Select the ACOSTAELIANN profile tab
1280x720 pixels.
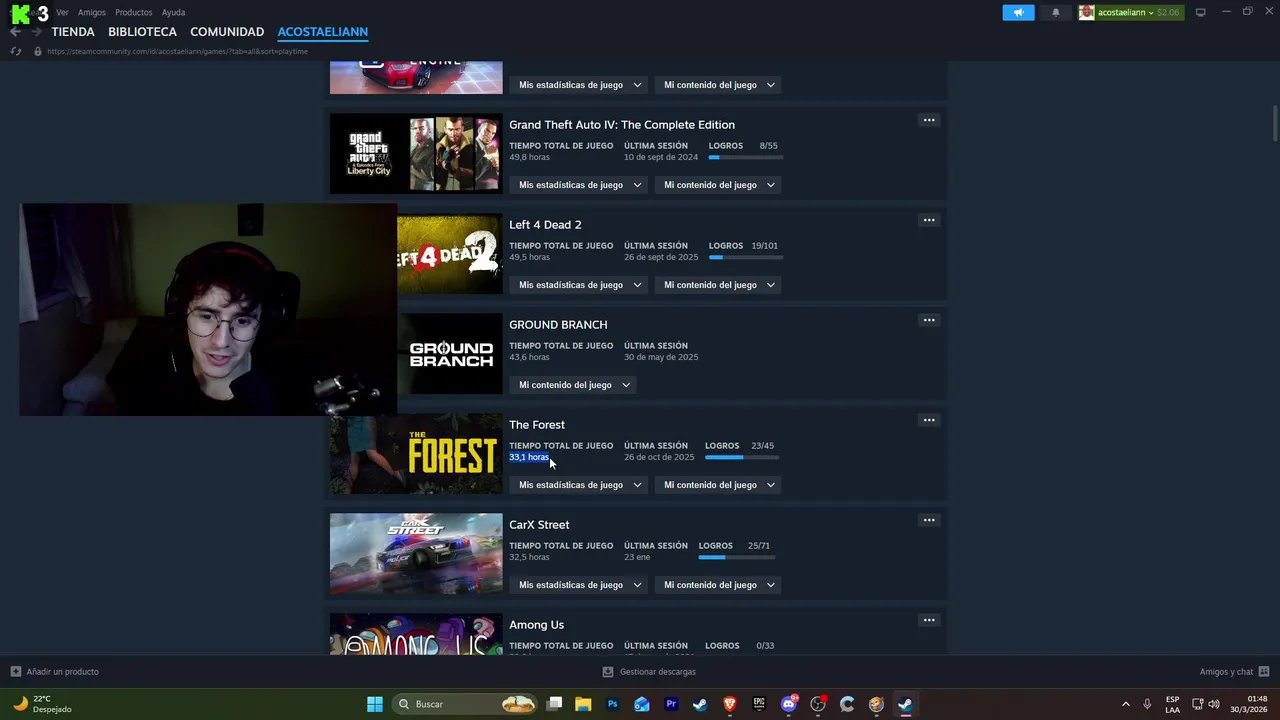pyautogui.click(x=323, y=32)
